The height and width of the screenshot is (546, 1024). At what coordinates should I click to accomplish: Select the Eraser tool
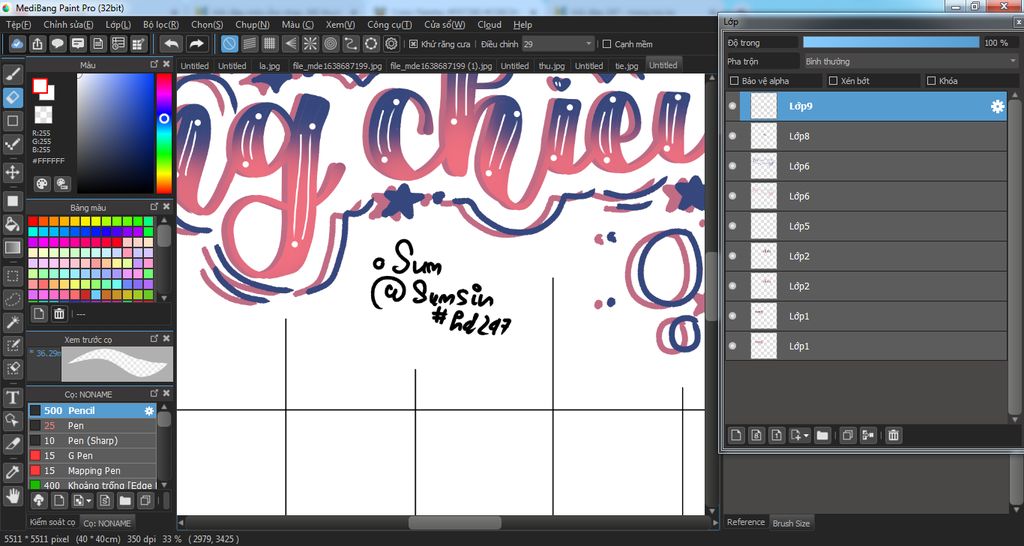click(12, 97)
